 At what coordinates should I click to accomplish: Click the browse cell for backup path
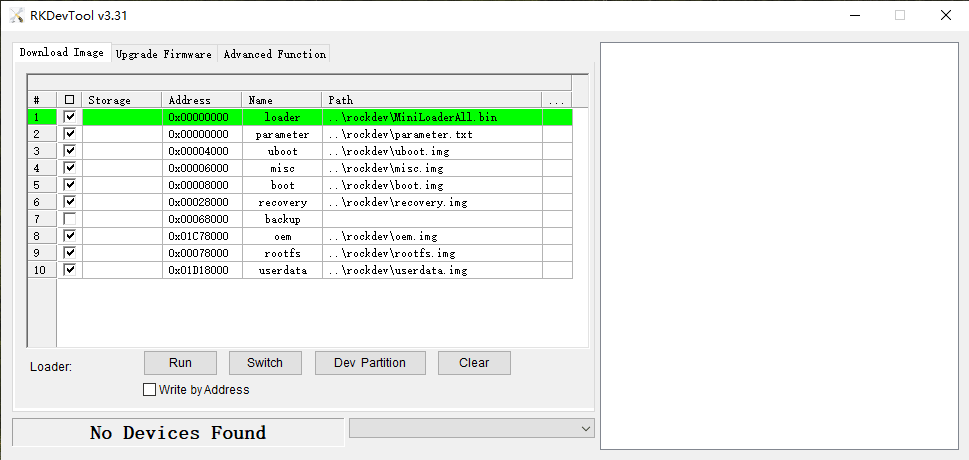(x=556, y=219)
